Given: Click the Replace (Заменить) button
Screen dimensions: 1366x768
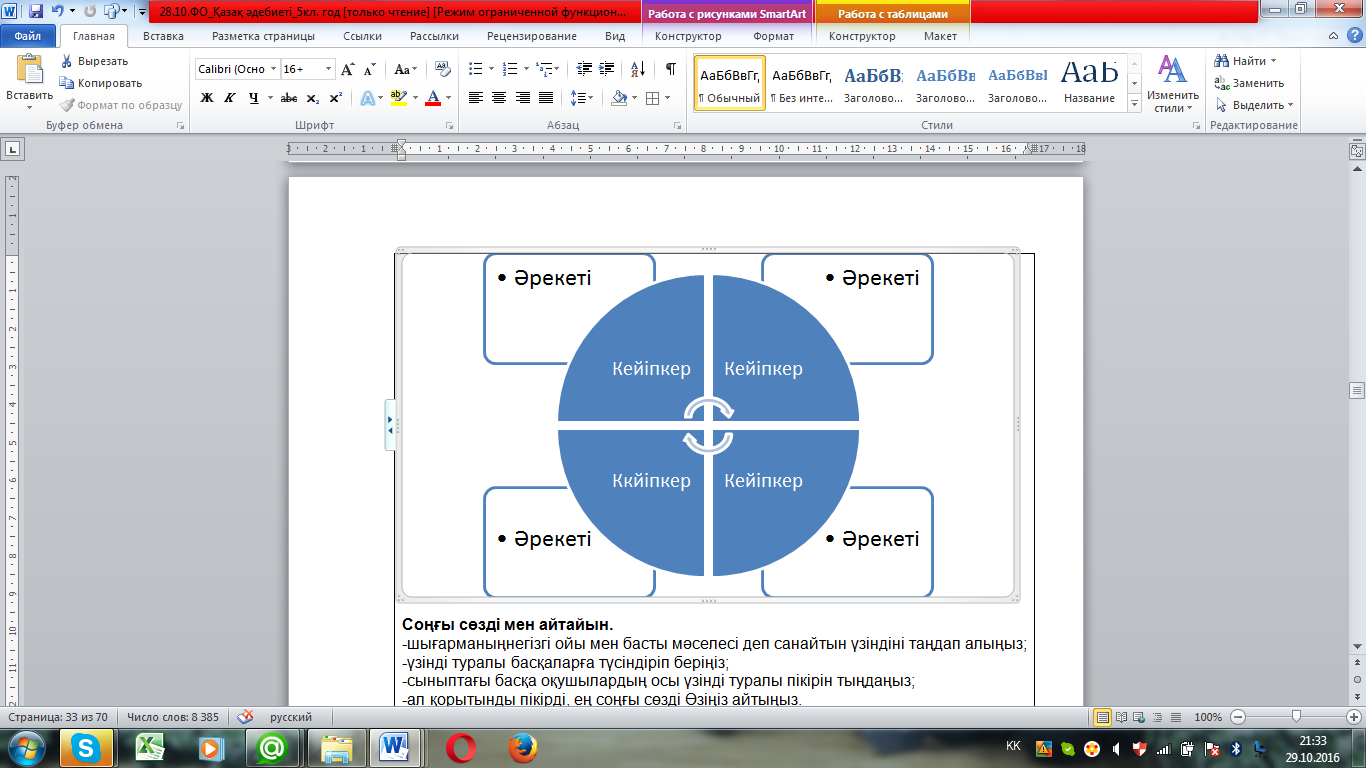Looking at the screenshot, I should 1250,83.
